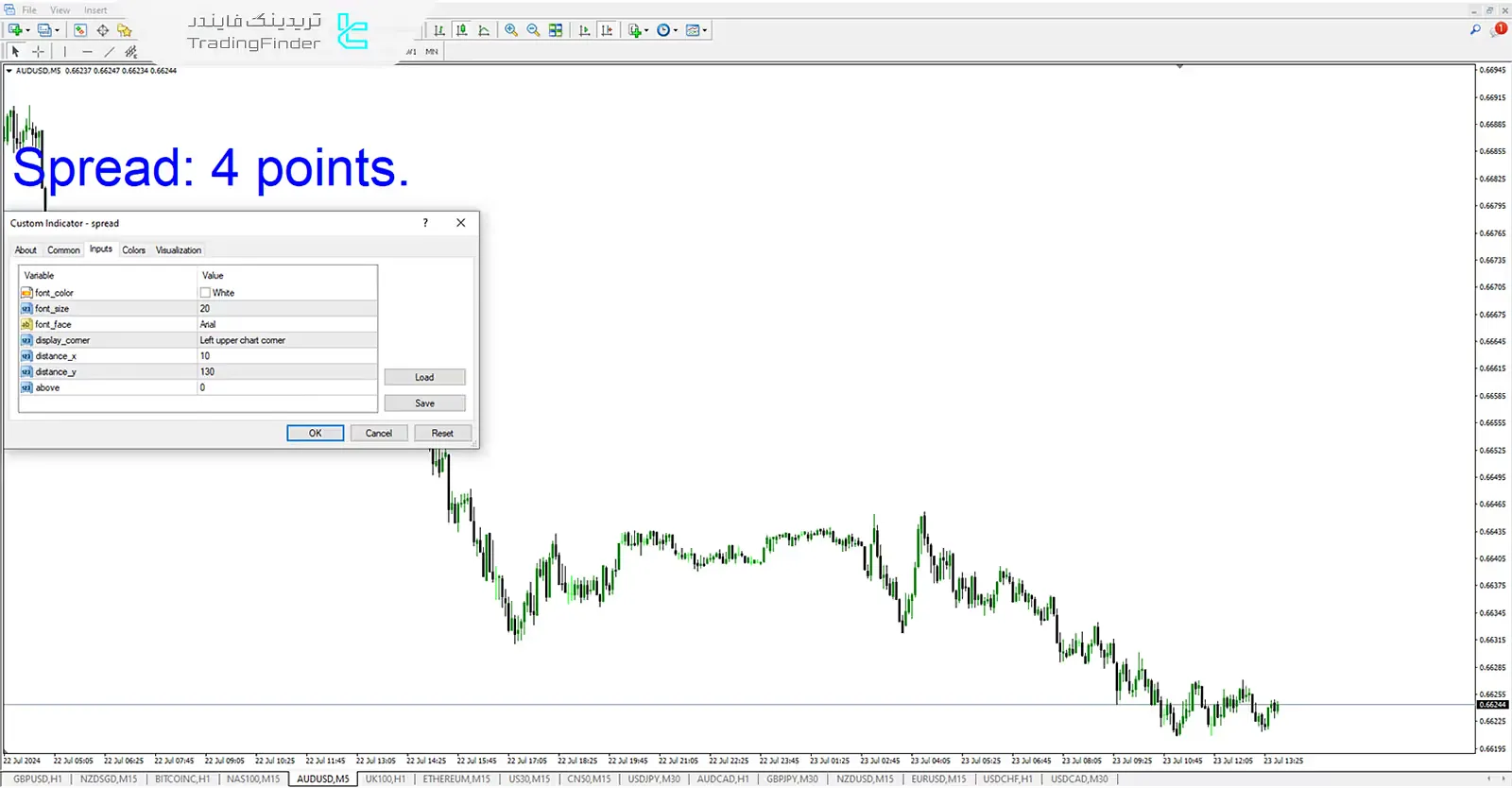Select the MN timeframe button
1512x788 pixels.
coord(432,52)
